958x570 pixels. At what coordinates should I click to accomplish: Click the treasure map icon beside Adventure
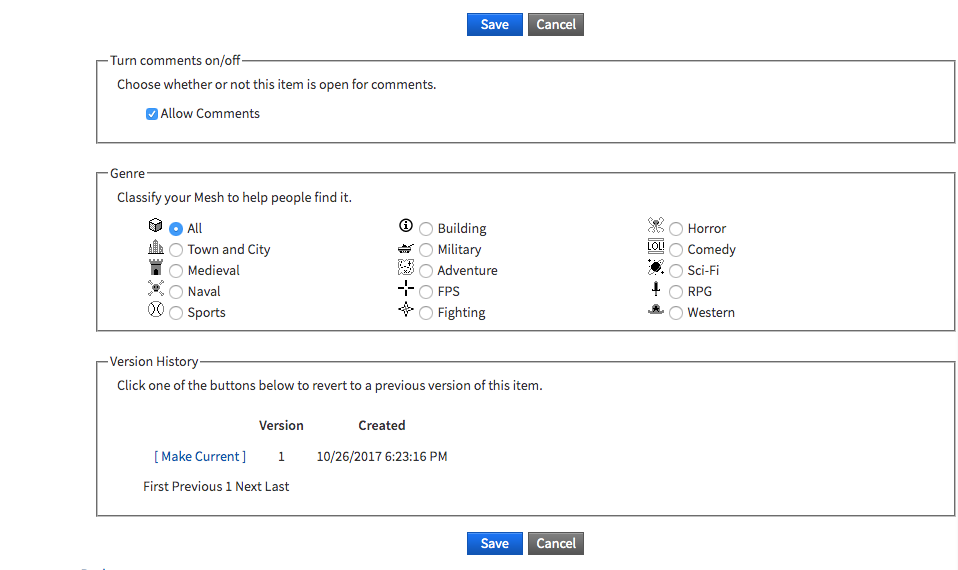point(406,268)
